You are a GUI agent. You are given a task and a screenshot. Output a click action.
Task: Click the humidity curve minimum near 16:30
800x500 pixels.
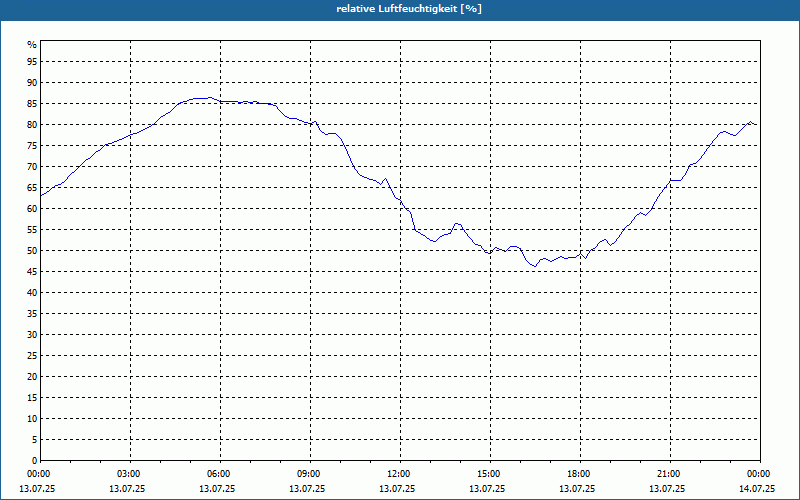pos(535,266)
